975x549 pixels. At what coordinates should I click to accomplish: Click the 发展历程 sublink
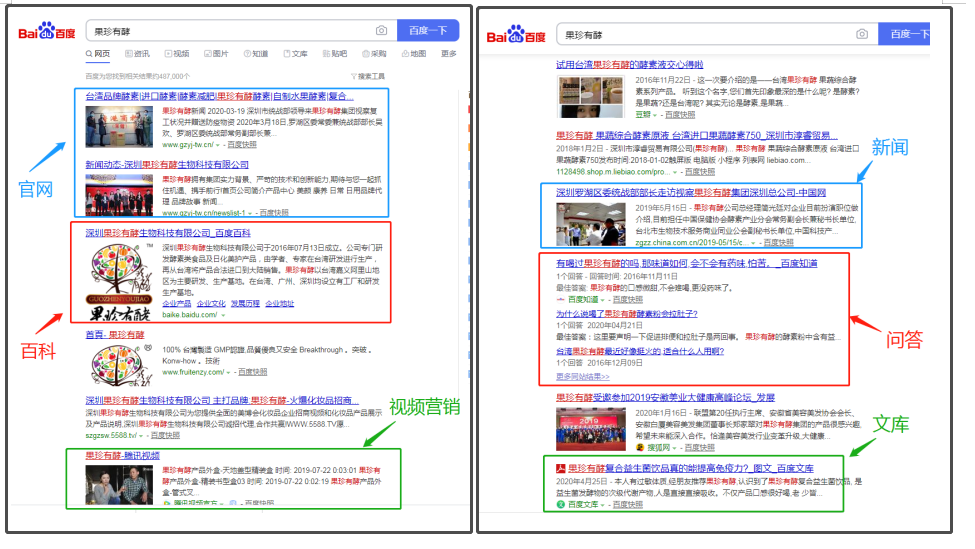[x=245, y=304]
